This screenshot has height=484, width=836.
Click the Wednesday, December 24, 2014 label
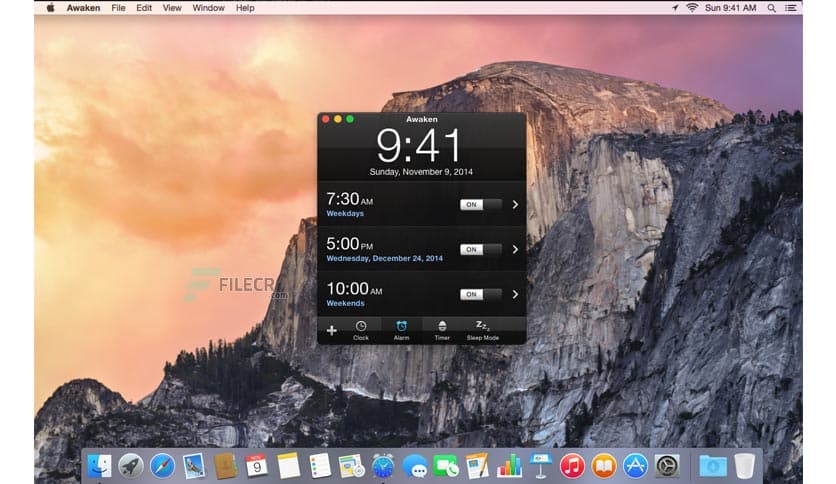(x=384, y=258)
